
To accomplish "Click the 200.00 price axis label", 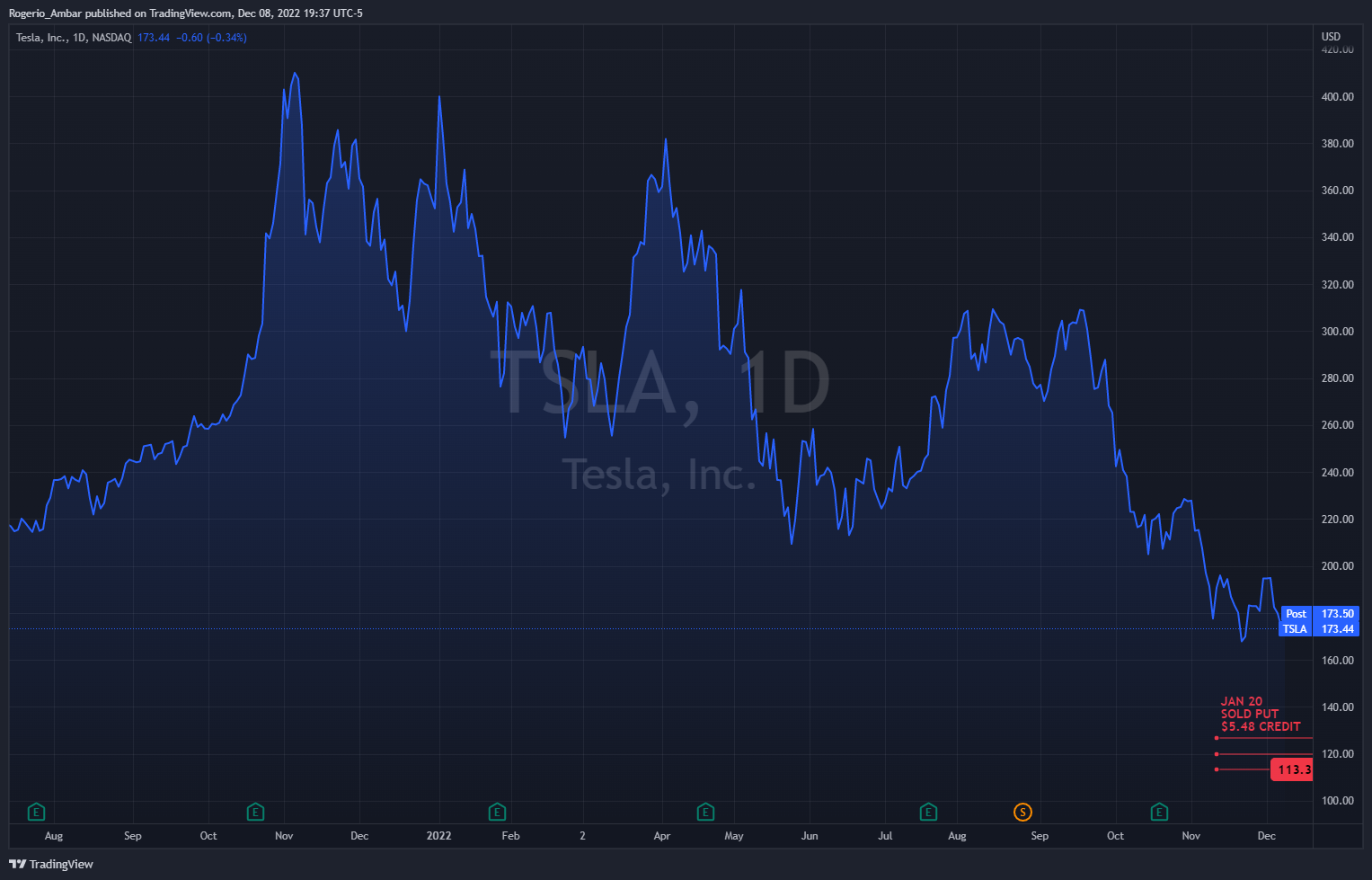I will click(1337, 566).
